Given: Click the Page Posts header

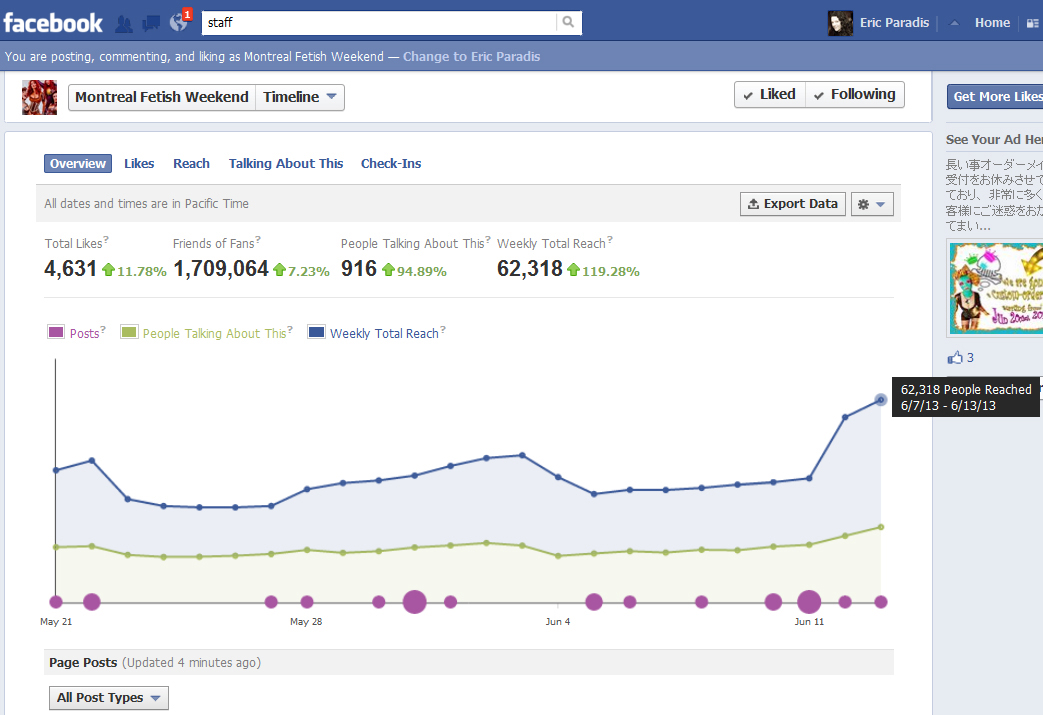Looking at the screenshot, I should [83, 662].
